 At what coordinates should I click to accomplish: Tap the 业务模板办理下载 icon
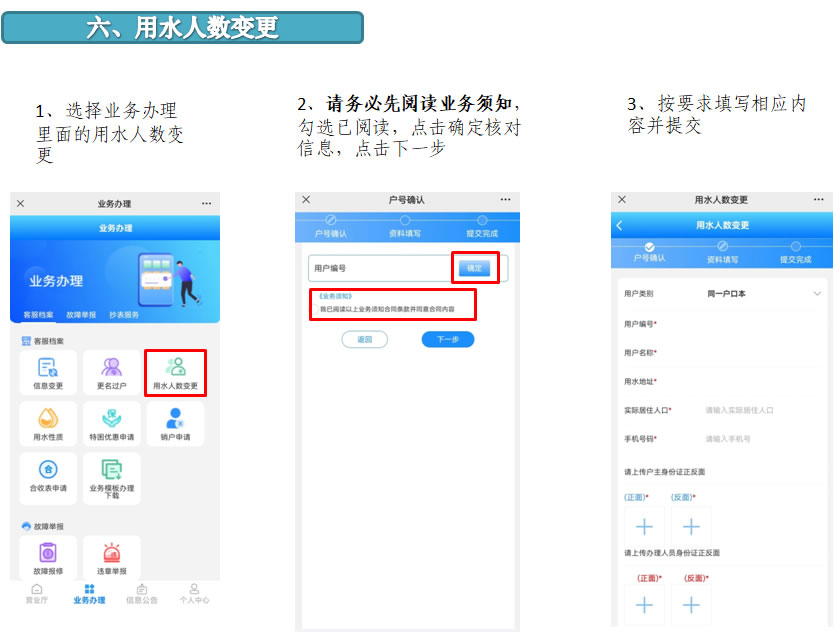point(111,476)
